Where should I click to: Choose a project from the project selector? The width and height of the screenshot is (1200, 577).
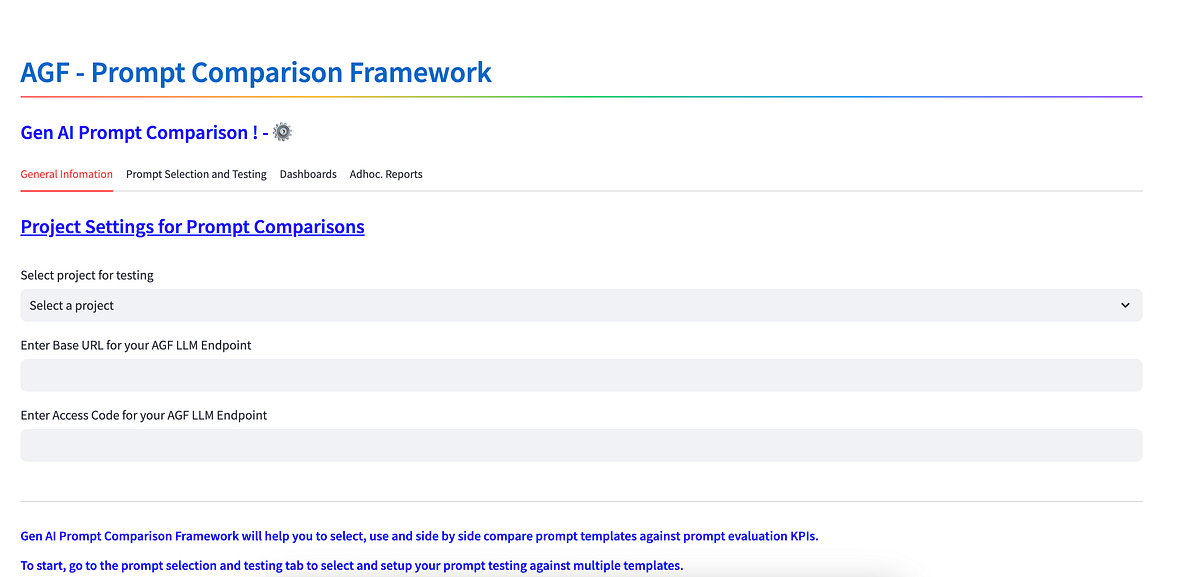[x=580, y=305]
